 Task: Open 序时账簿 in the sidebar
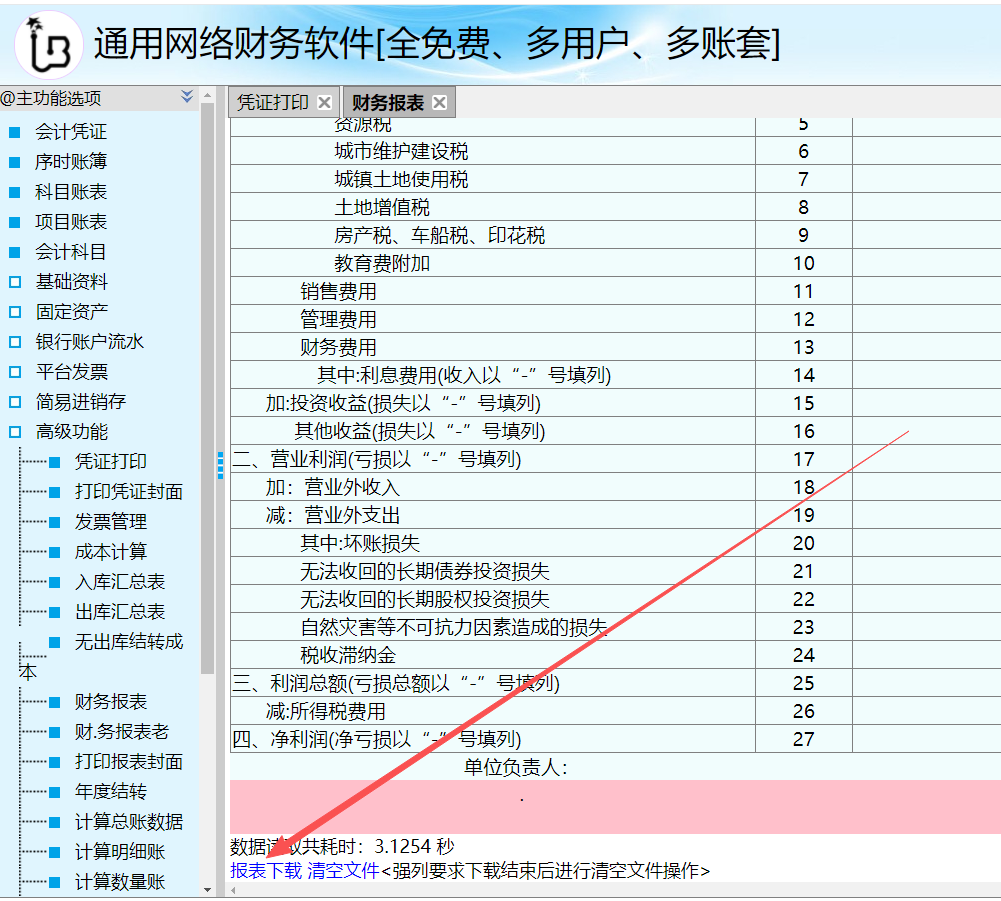71,162
